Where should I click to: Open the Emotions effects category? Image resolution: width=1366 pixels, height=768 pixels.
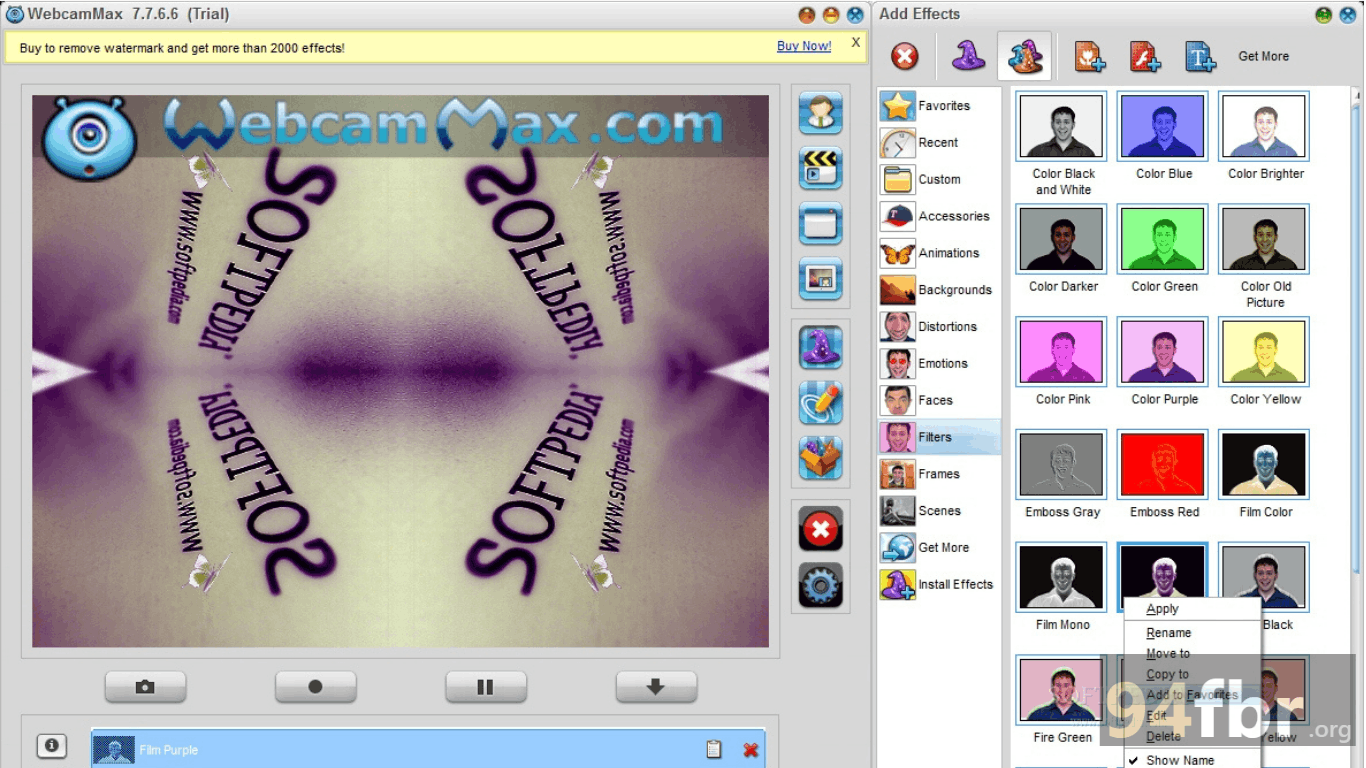[939, 364]
